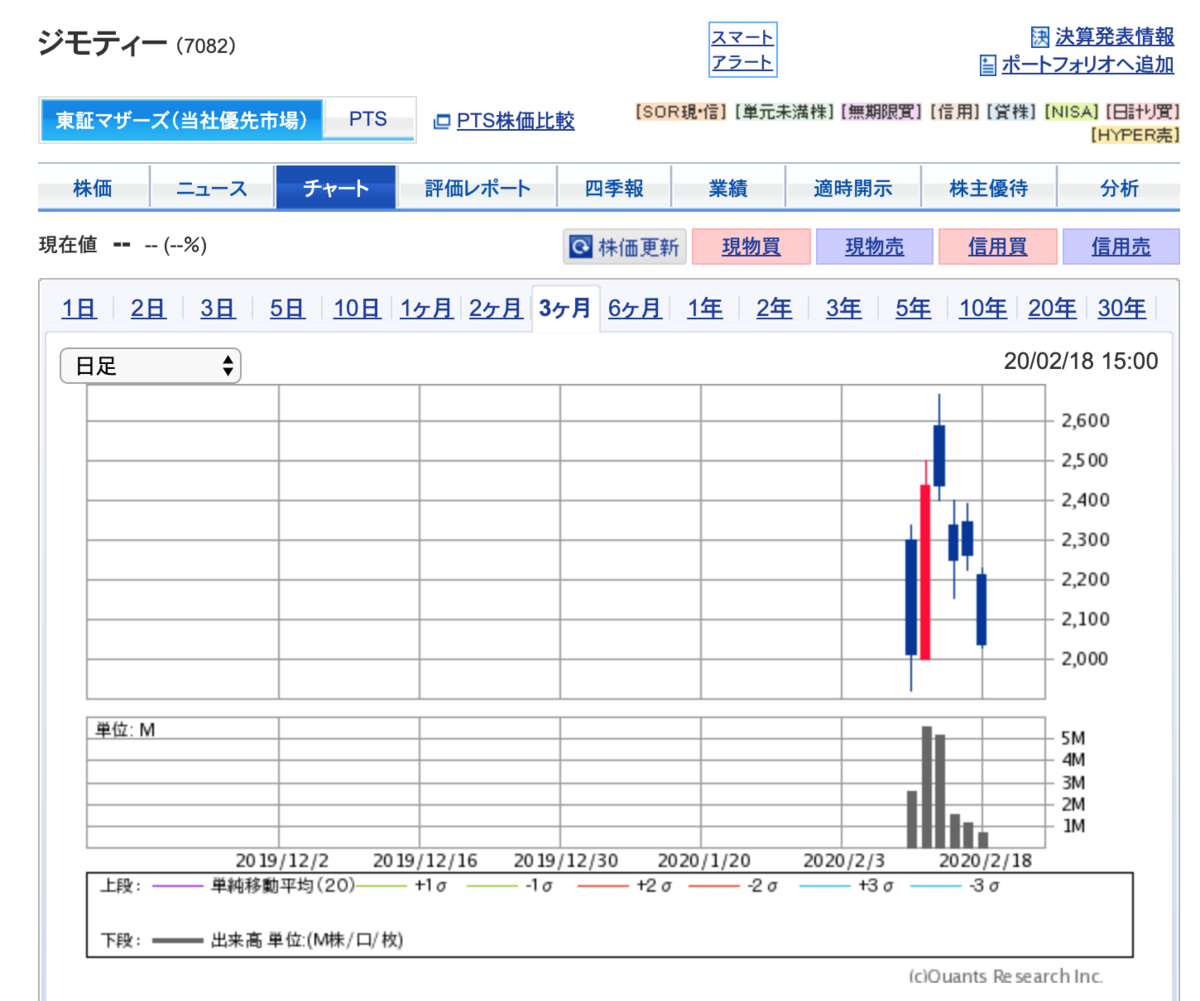Go to the 四季報 tab
The image size is (1200, 1001).
(614, 188)
